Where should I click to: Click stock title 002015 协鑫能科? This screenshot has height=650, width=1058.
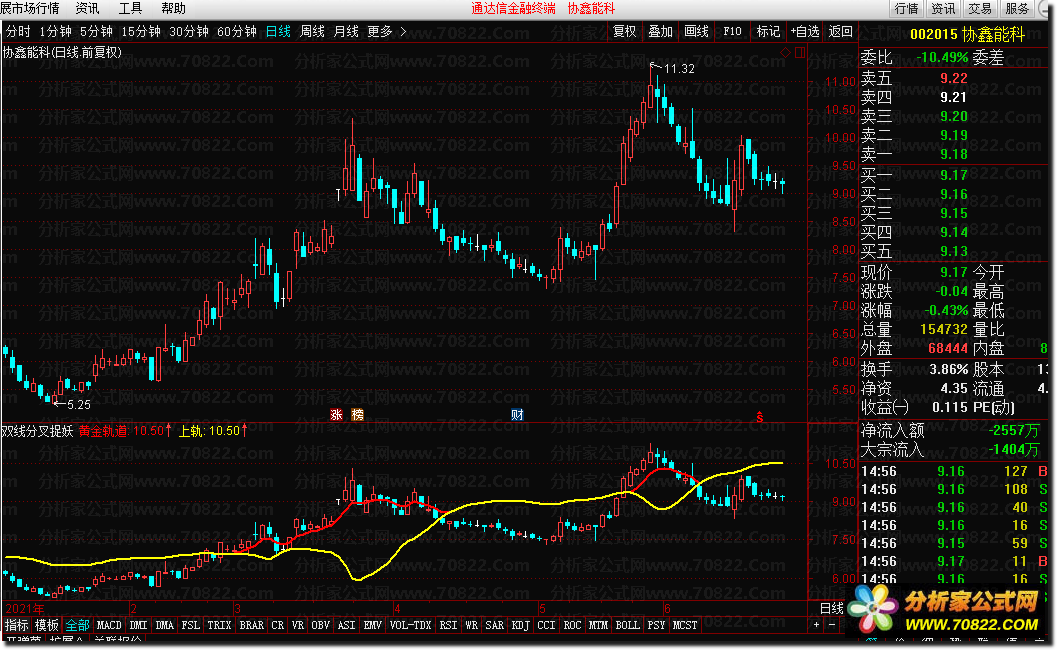point(967,34)
